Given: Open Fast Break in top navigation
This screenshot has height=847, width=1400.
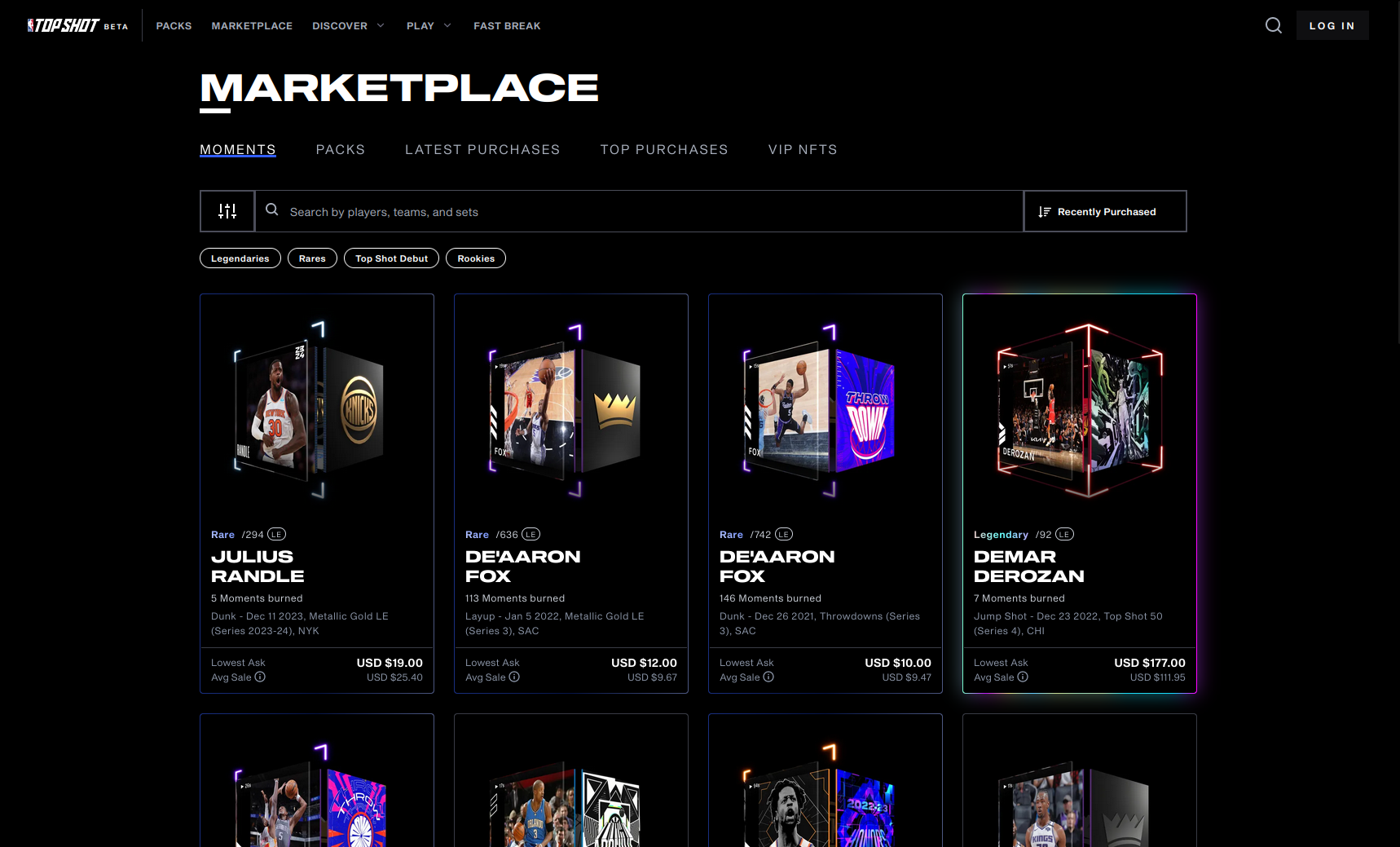Looking at the screenshot, I should click(507, 26).
